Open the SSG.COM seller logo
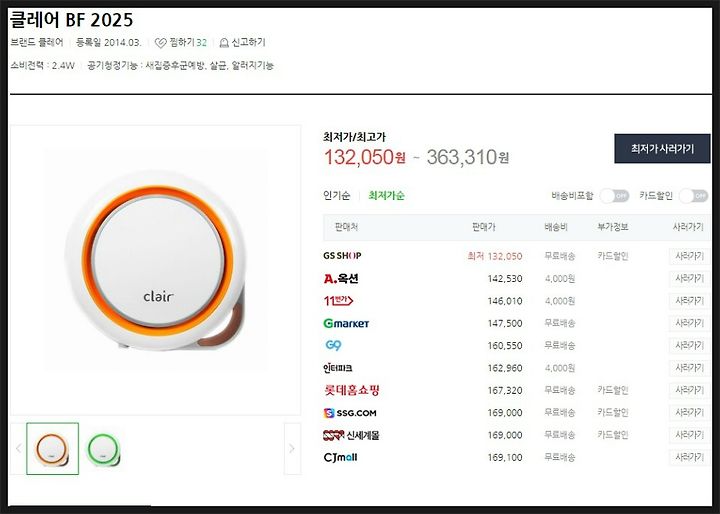This screenshot has width=720, height=514. coord(350,413)
